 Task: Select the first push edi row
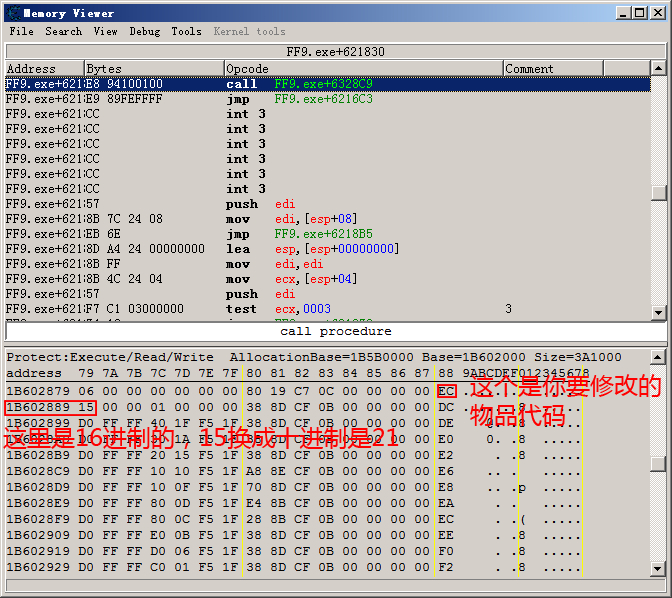pos(328,204)
